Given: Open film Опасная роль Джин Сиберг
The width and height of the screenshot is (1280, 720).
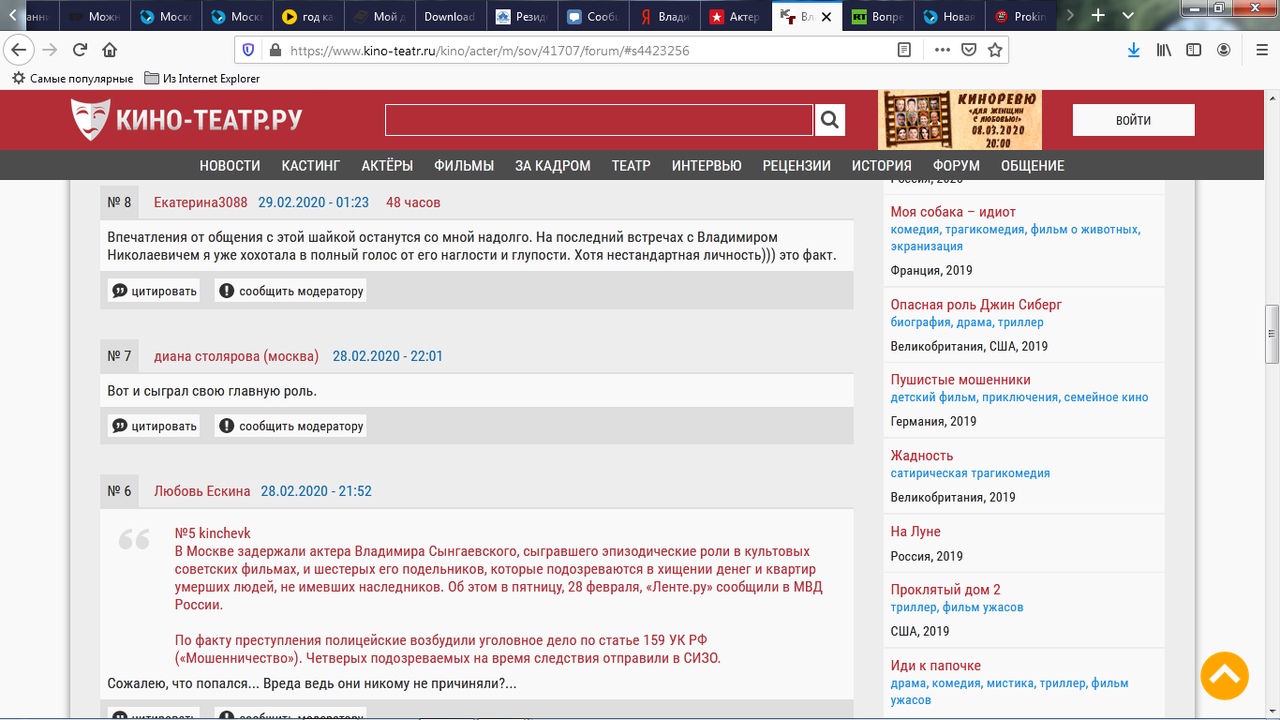Looking at the screenshot, I should 976,304.
